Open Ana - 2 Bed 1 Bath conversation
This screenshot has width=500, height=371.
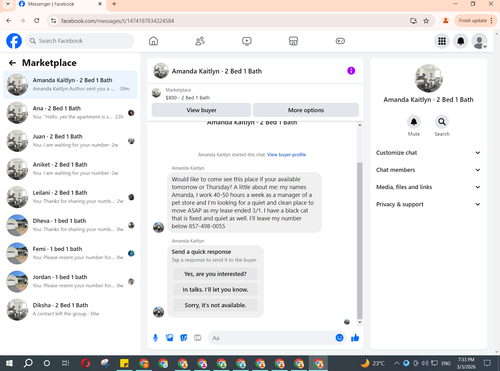(70, 113)
